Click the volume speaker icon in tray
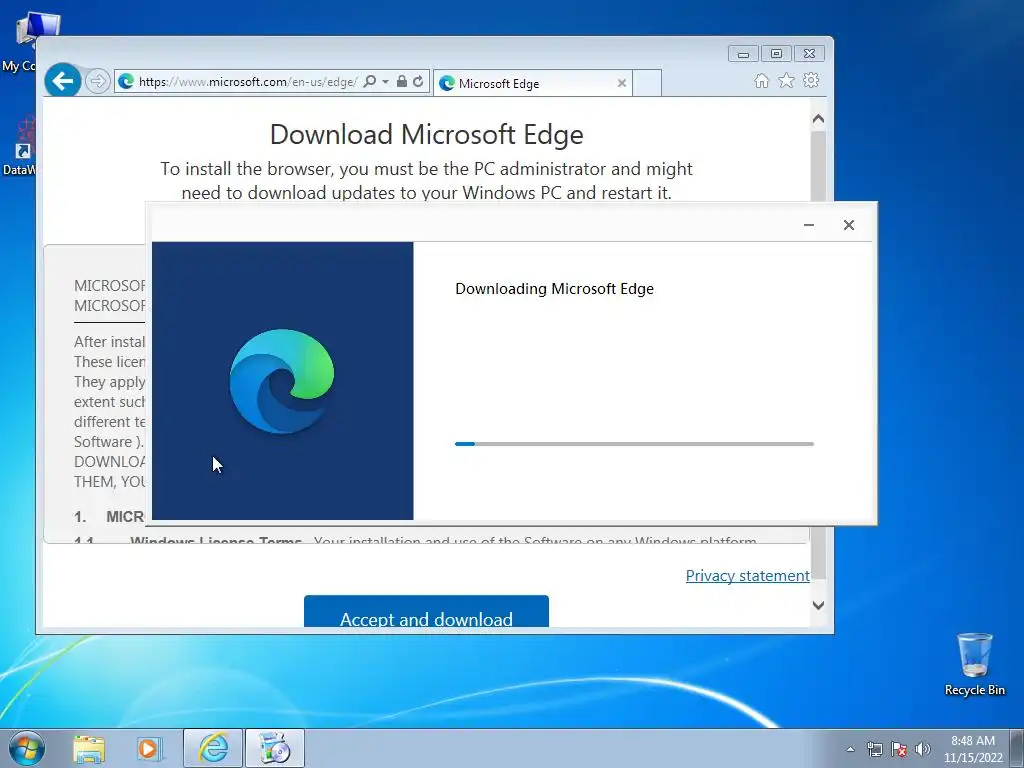The height and width of the screenshot is (768, 1024). click(x=923, y=749)
